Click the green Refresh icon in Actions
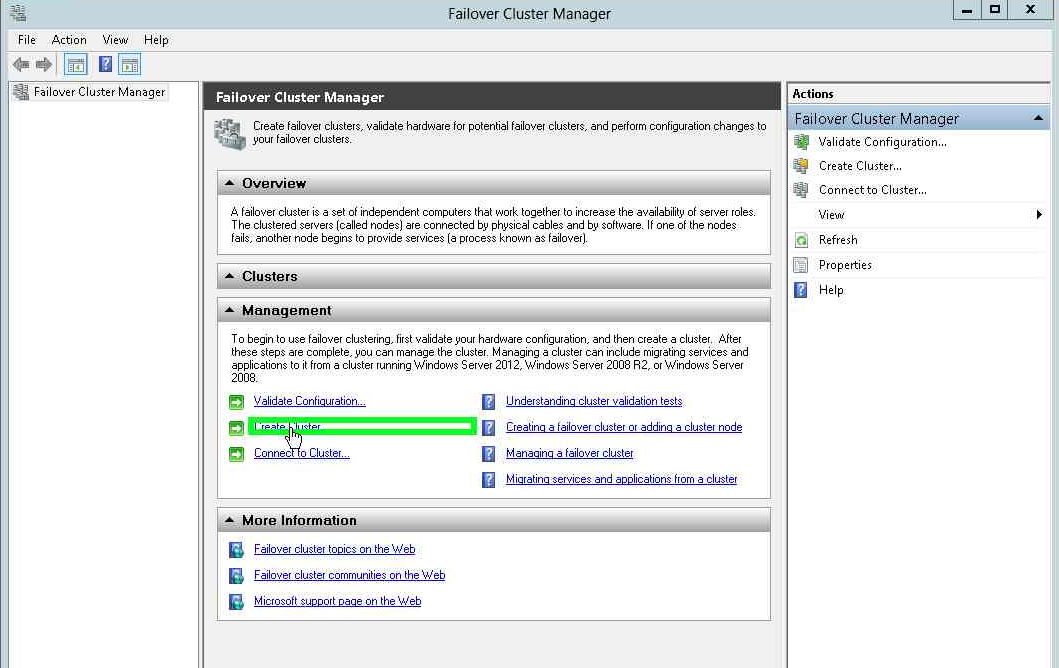 (801, 240)
